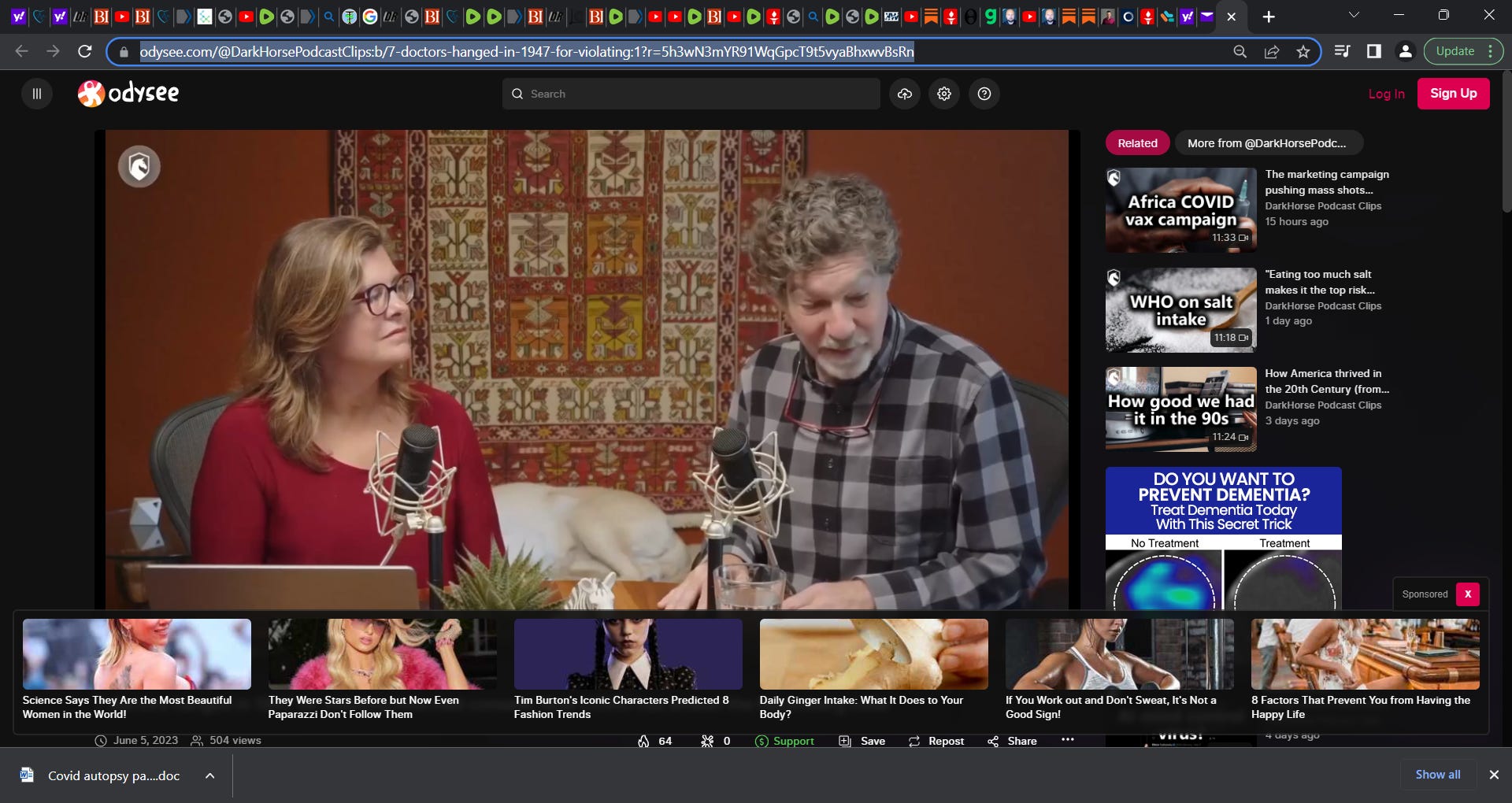Open the tab search dropdown chevron

[x=1354, y=15]
